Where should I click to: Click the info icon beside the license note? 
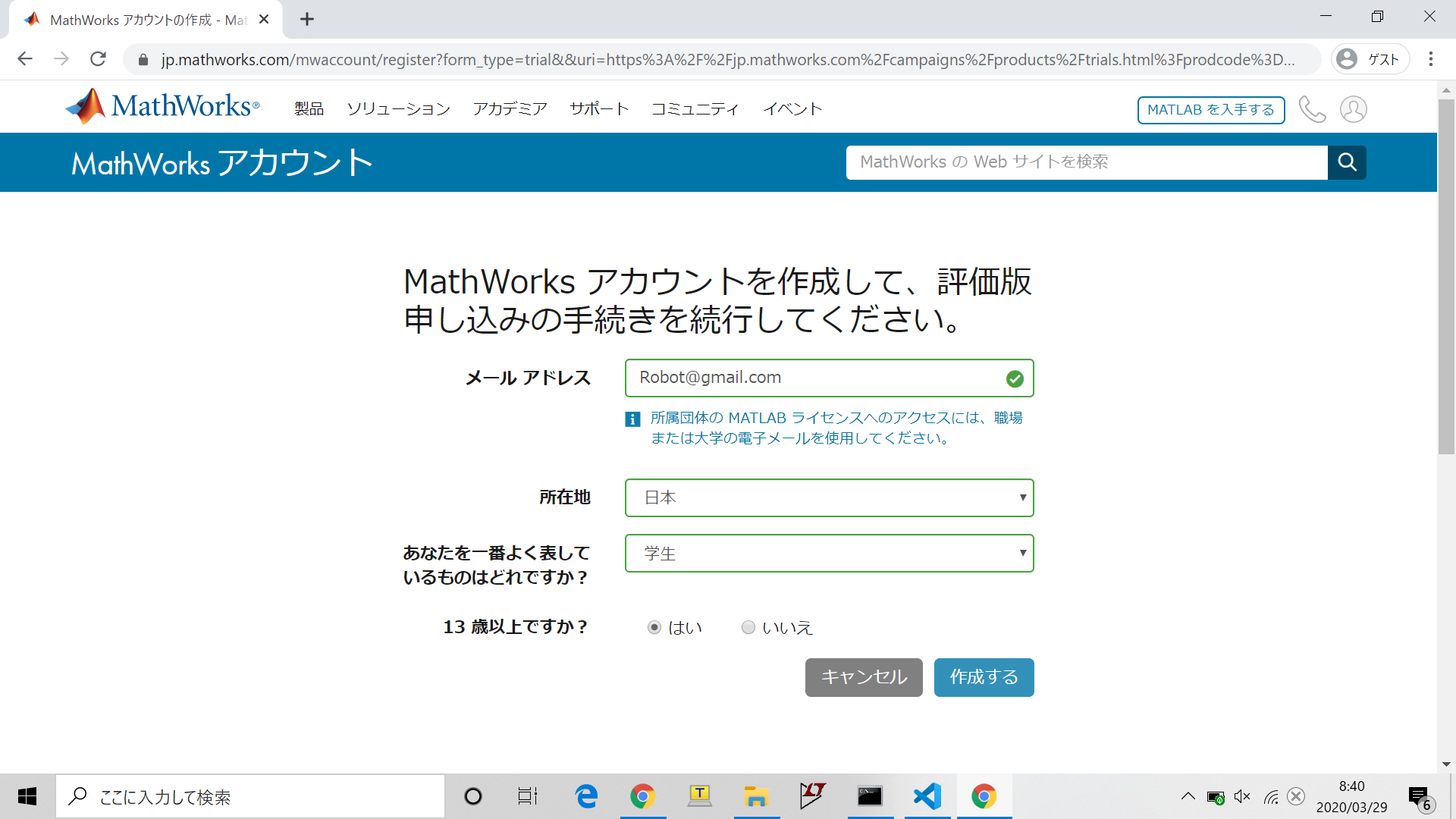[632, 419]
